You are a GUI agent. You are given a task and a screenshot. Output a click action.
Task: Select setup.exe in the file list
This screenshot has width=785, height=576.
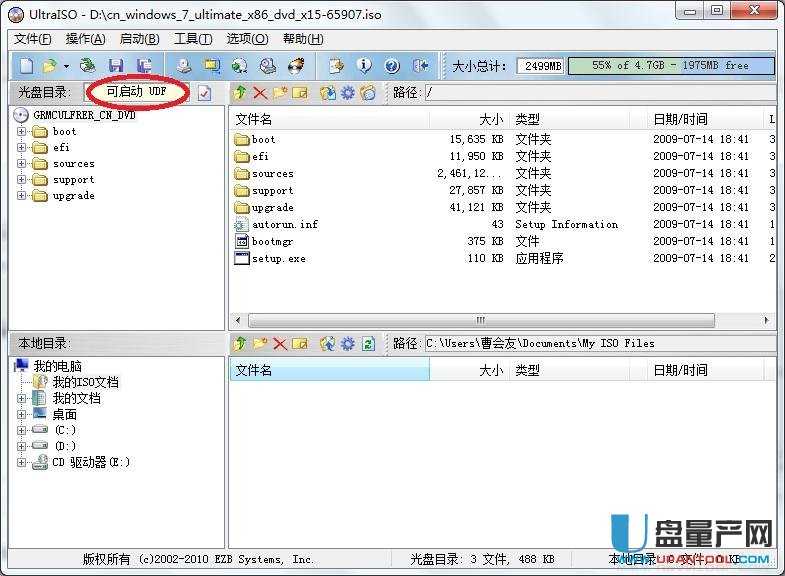(x=278, y=258)
